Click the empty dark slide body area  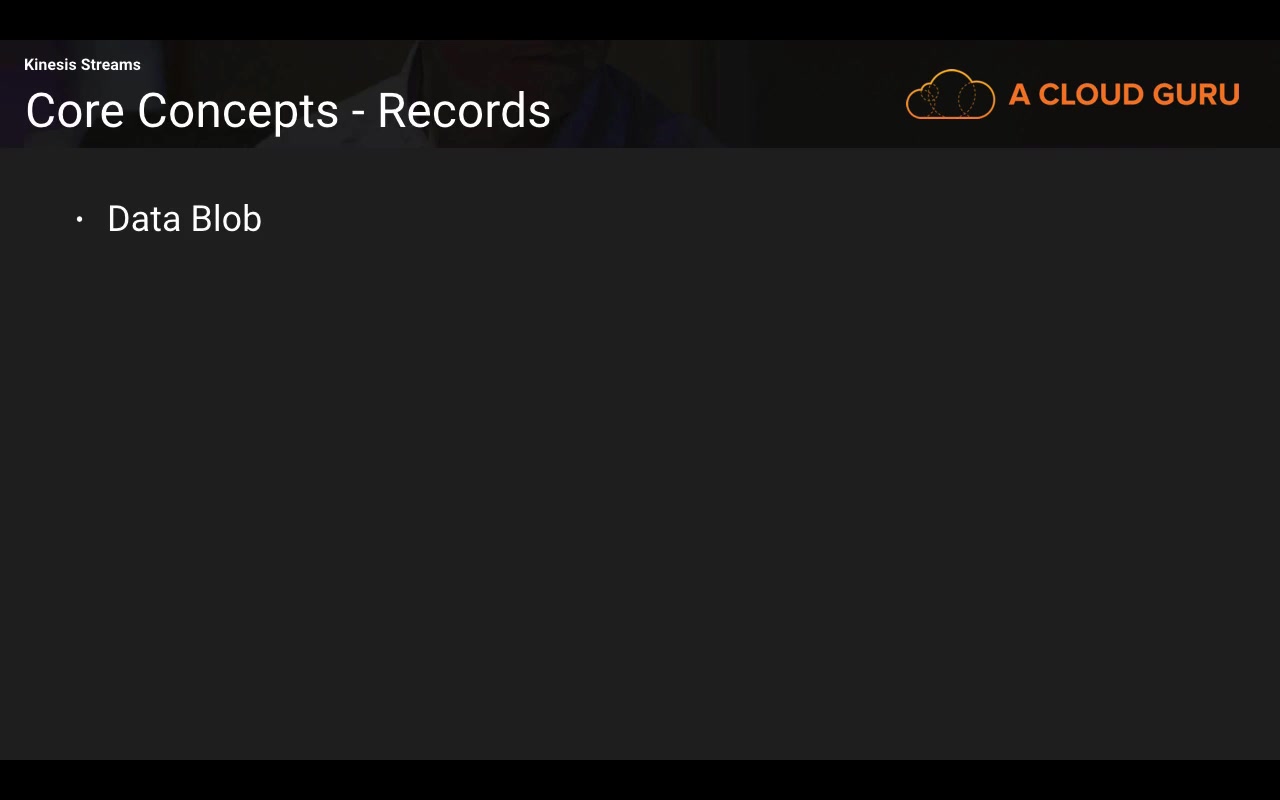tap(640, 480)
